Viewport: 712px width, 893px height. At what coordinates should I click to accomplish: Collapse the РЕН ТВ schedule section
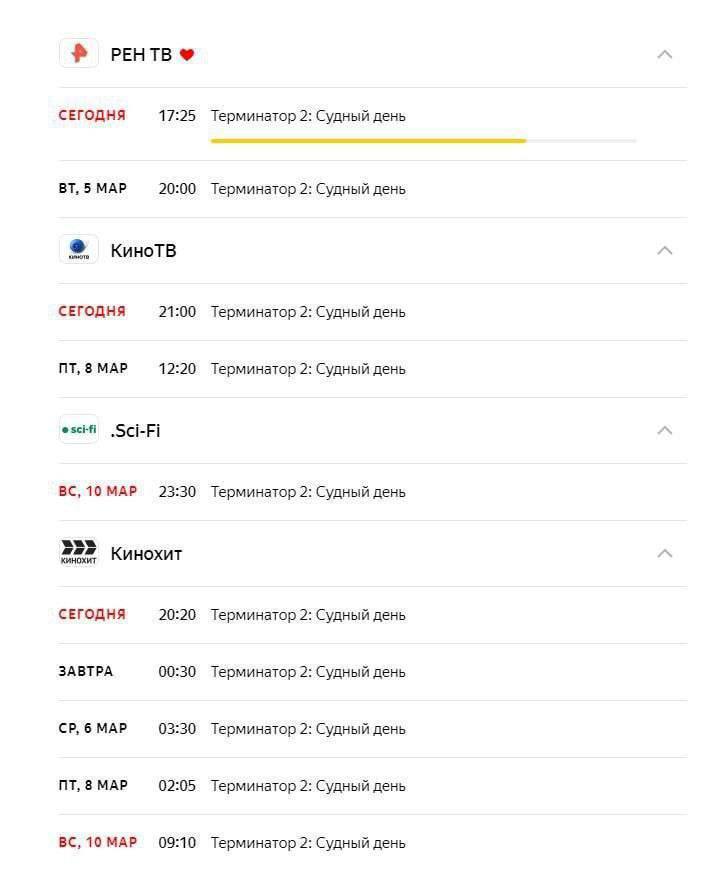click(x=665, y=55)
